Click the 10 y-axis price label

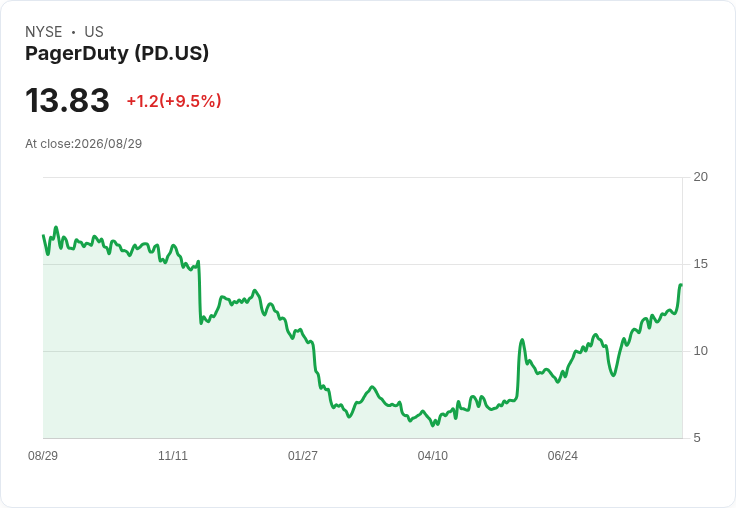pos(700,351)
